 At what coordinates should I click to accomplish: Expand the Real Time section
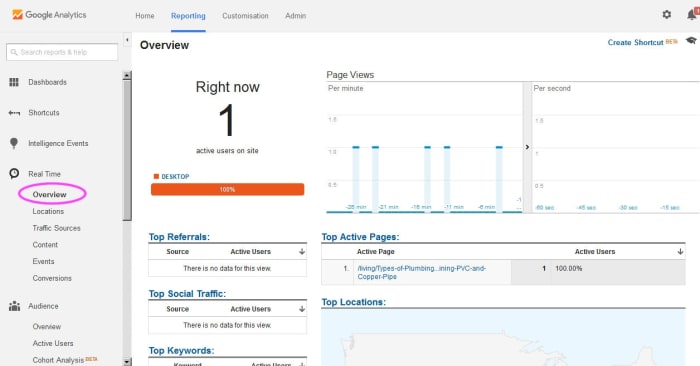(44, 174)
